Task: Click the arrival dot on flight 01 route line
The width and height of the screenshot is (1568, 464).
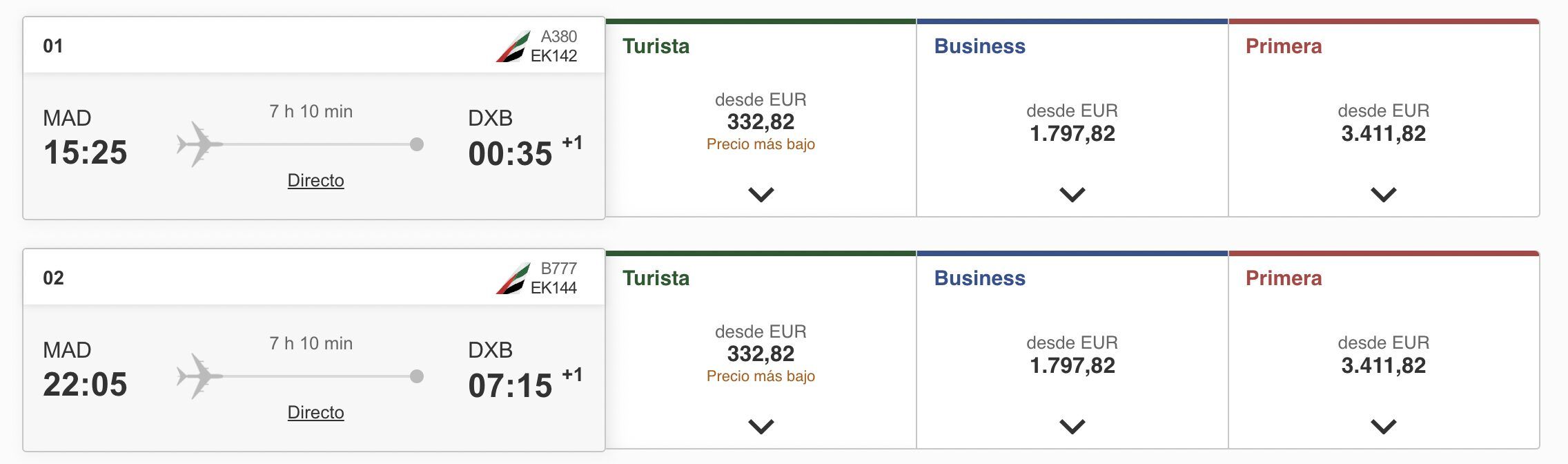Action: coord(417,144)
